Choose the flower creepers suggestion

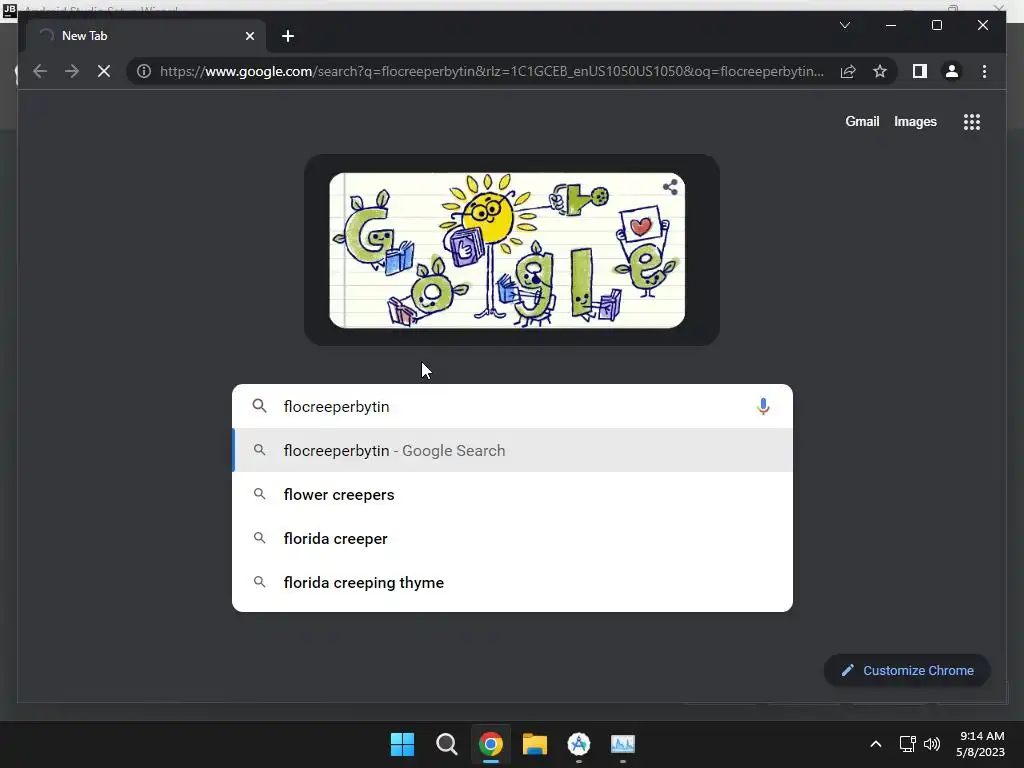[512, 494]
